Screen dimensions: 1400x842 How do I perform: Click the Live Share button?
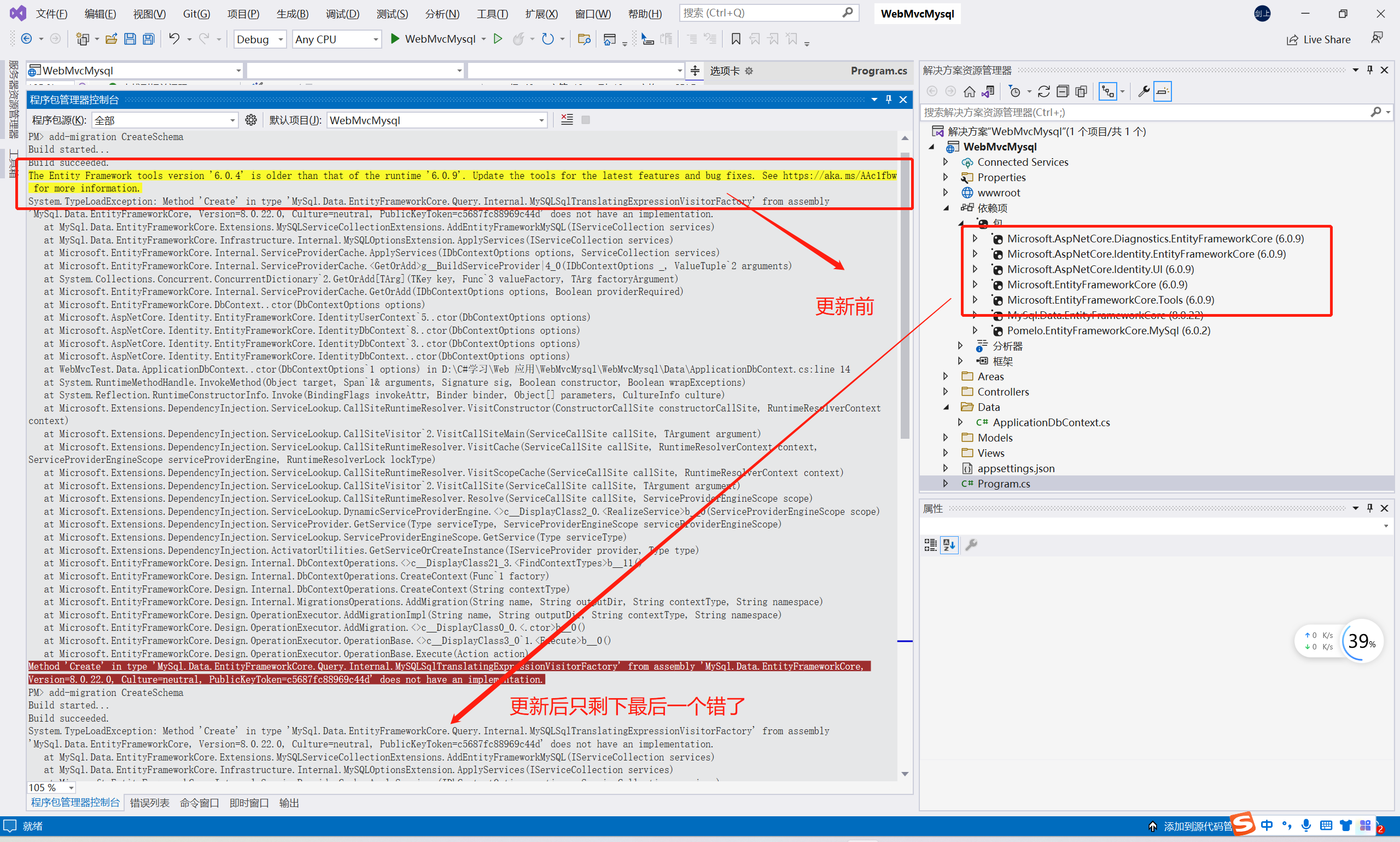coord(1319,39)
